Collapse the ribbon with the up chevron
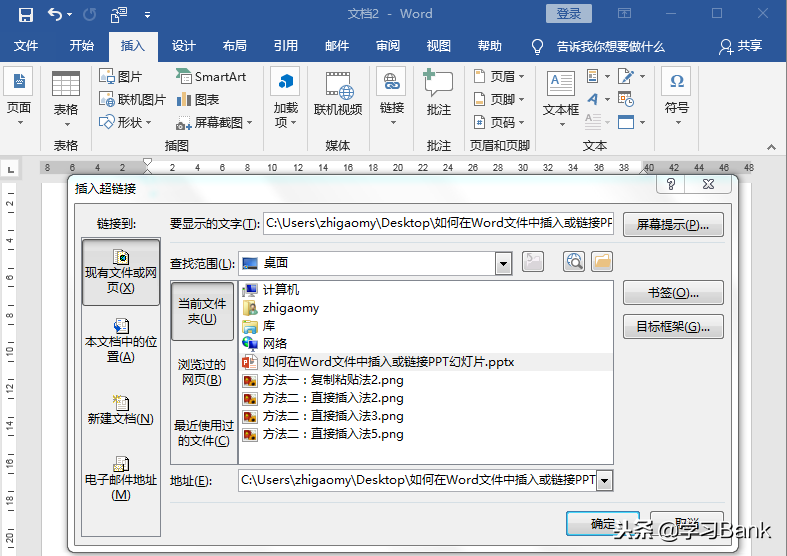 click(x=771, y=147)
